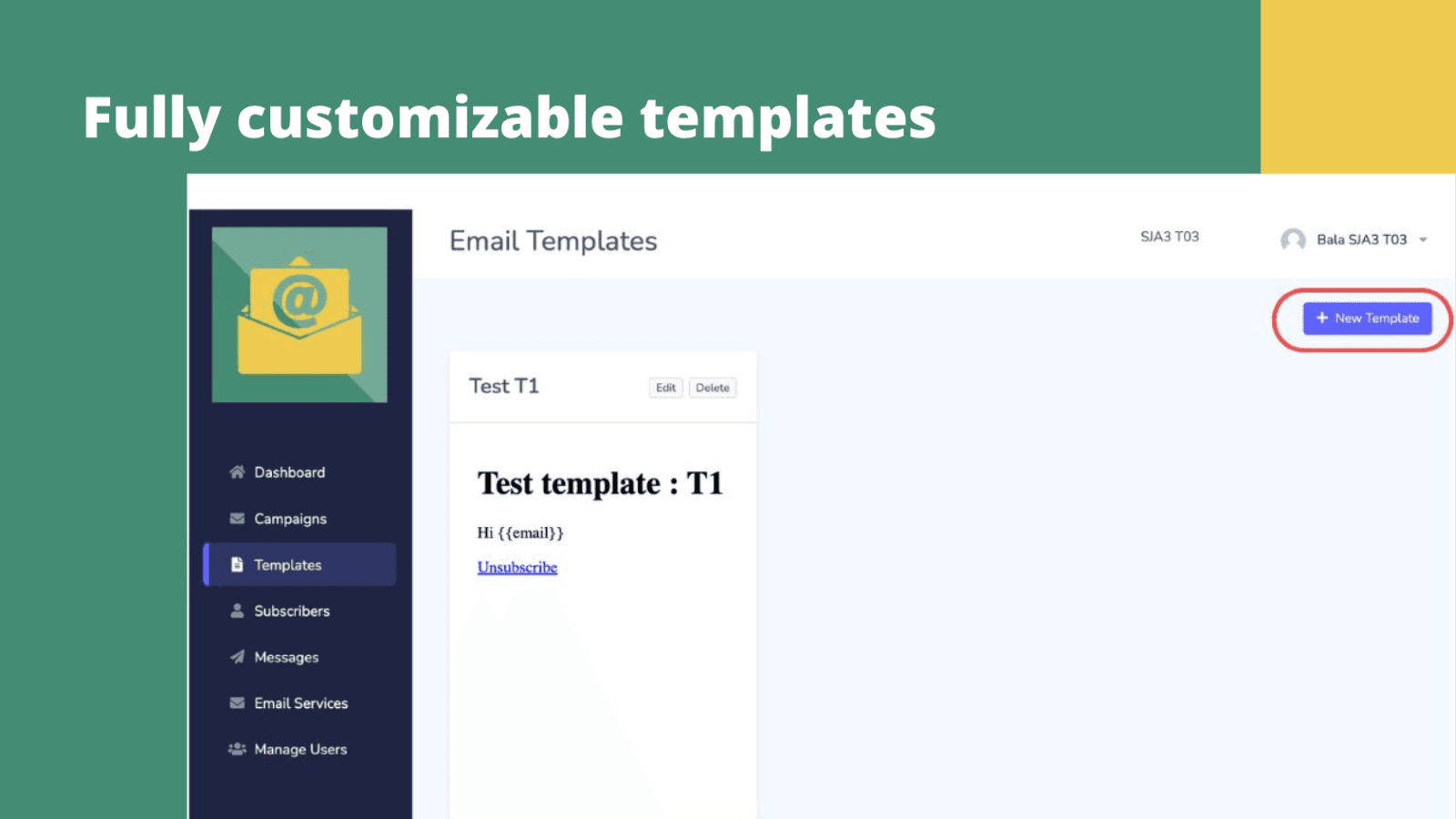Click the Templates document icon
Viewport: 1456px width, 819px height.
[x=238, y=565]
